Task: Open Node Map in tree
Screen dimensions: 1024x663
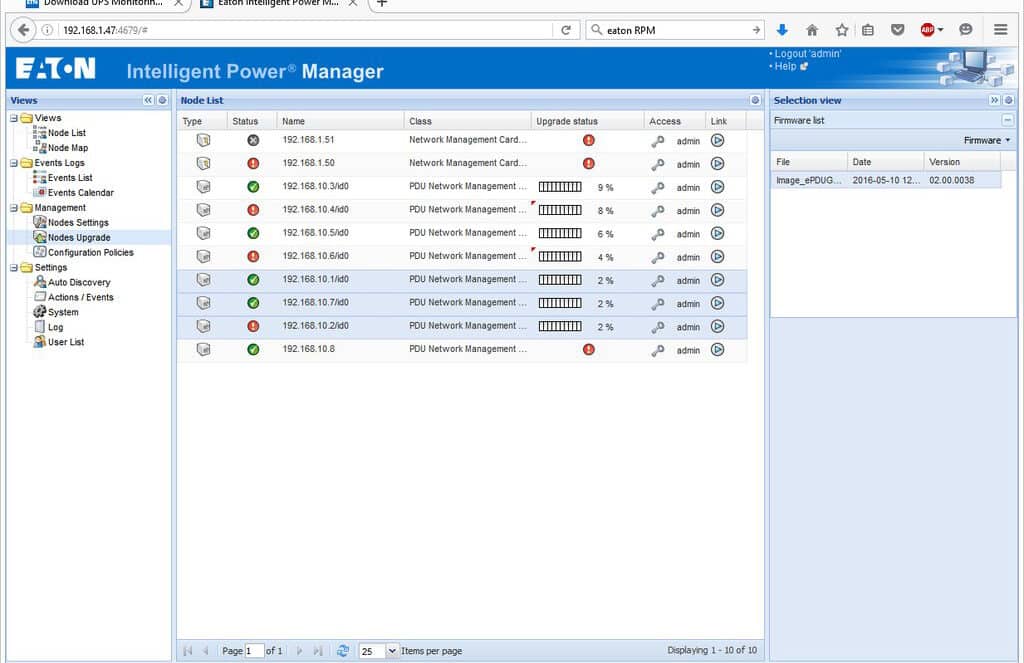Action: coord(68,148)
